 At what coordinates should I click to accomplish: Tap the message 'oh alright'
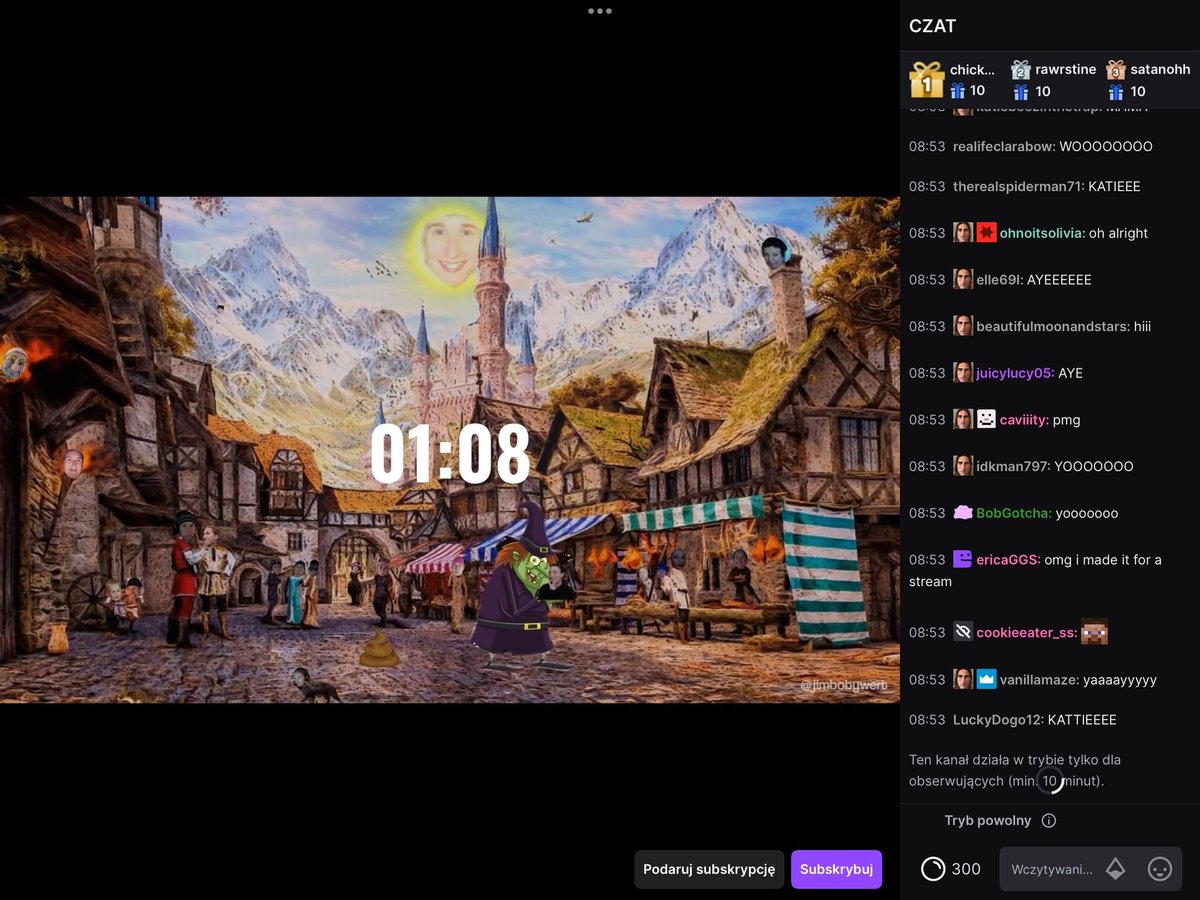click(x=1118, y=233)
